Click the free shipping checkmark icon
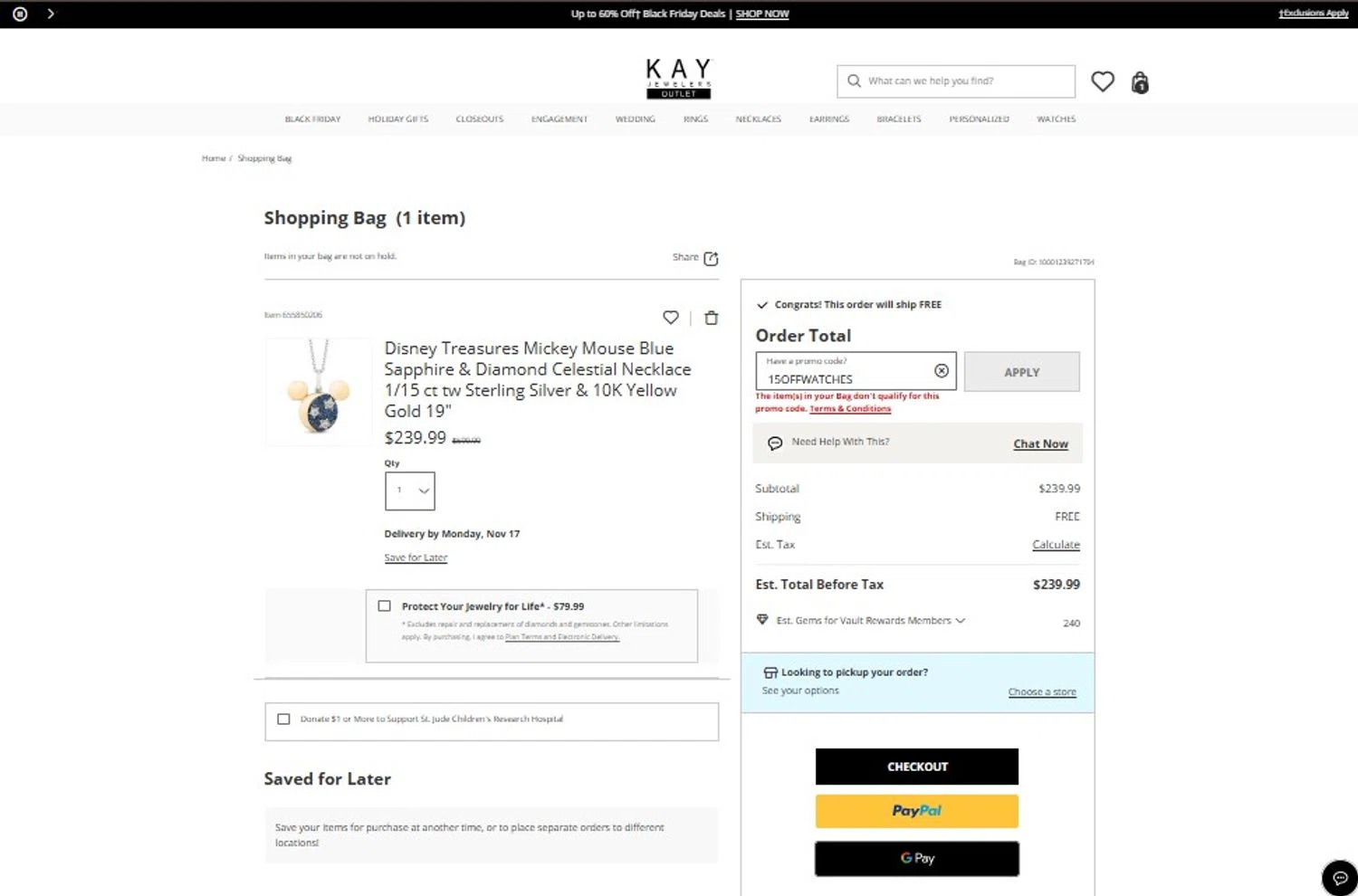 point(762,305)
